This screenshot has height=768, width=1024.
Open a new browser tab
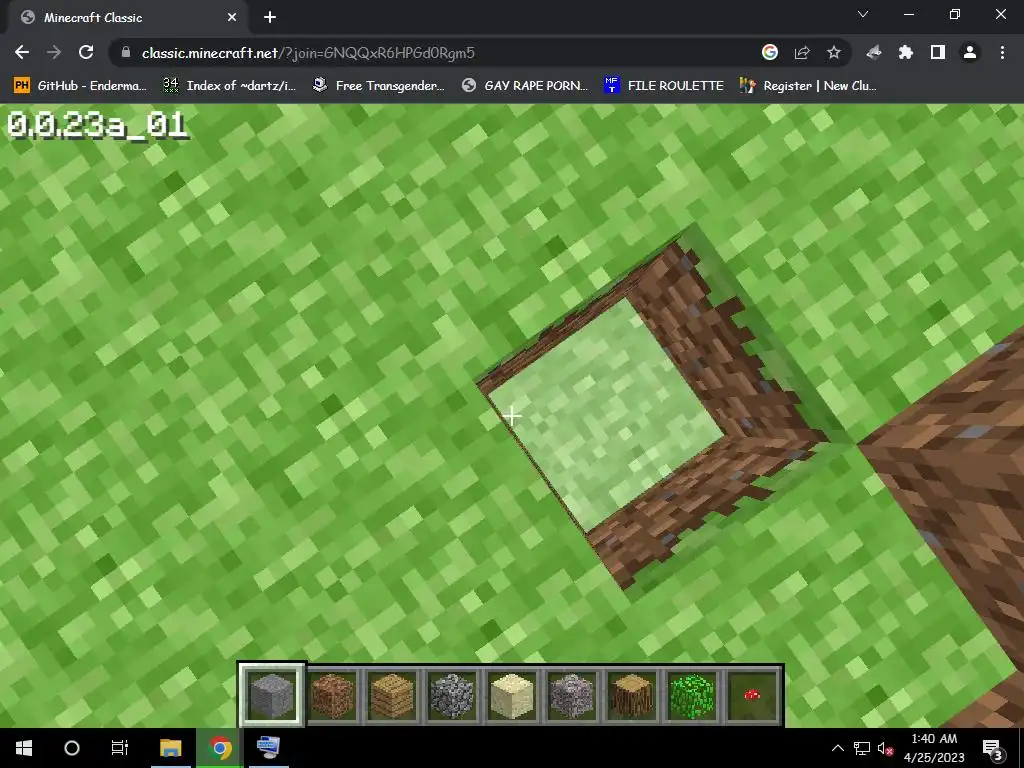tap(270, 18)
